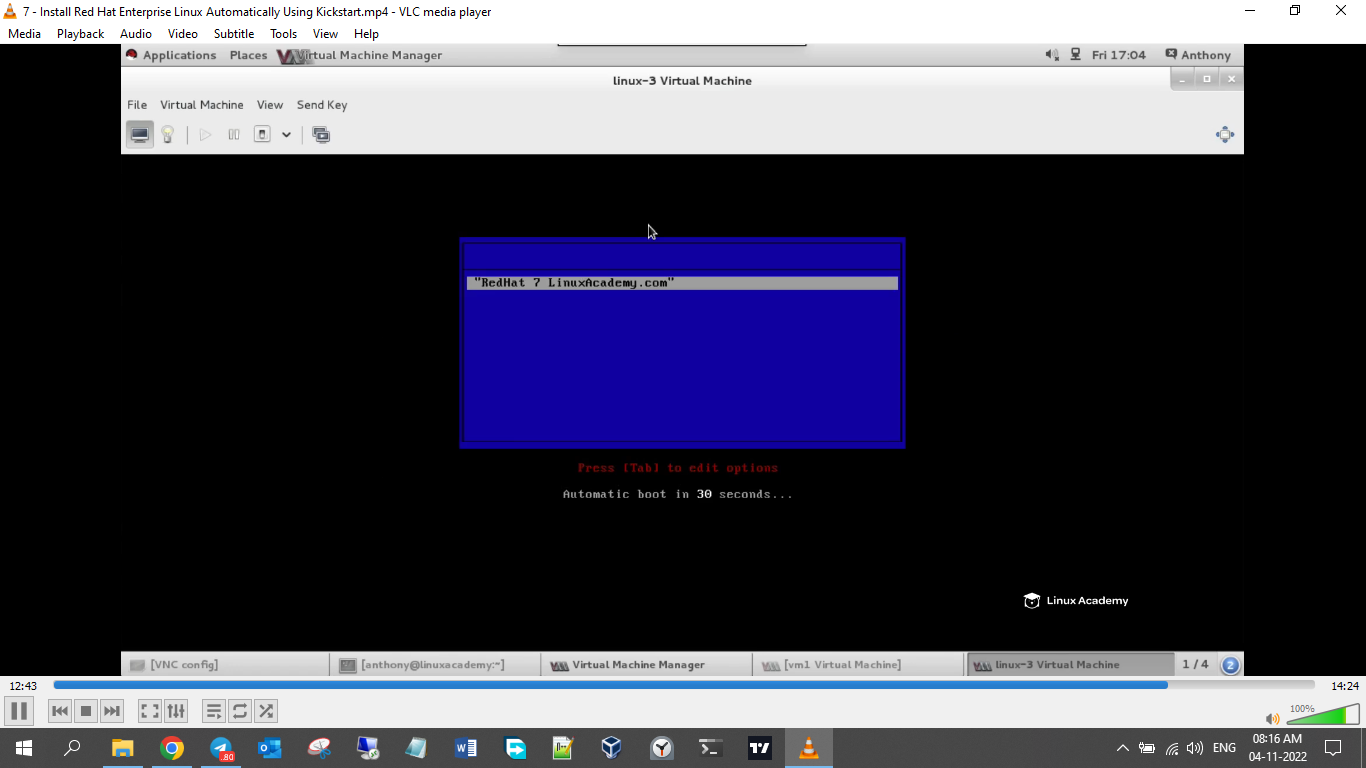
Task: Open Windows notification center
Action: (x=1332, y=748)
